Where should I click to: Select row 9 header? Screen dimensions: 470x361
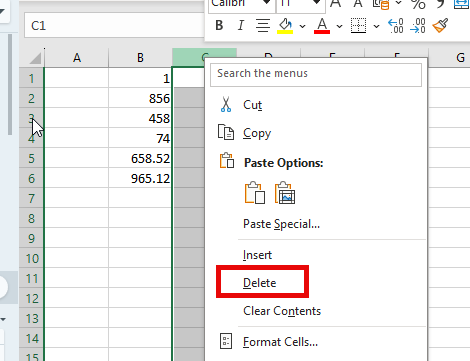coord(31,238)
